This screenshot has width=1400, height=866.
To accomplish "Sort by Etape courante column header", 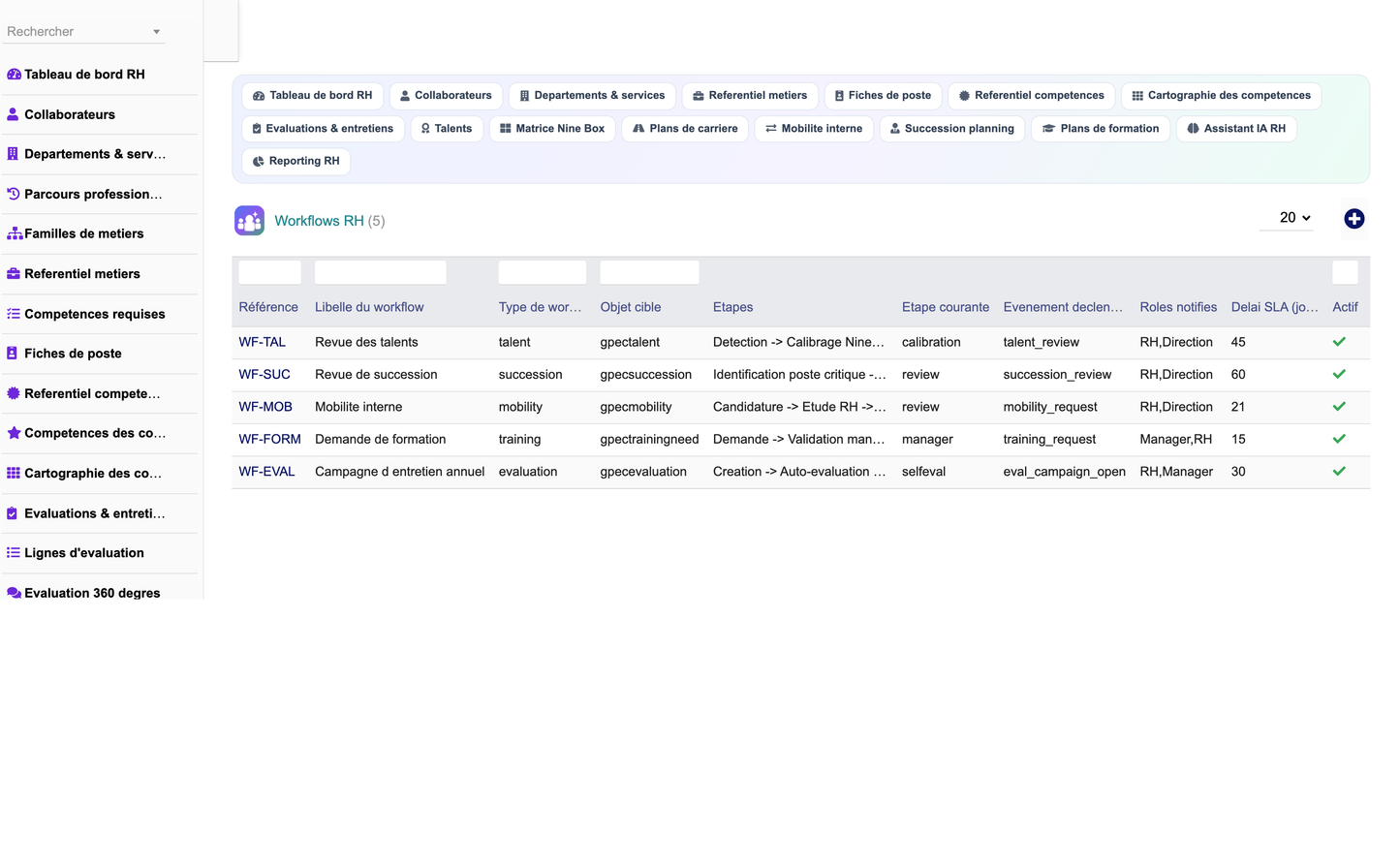I will tap(946, 307).
